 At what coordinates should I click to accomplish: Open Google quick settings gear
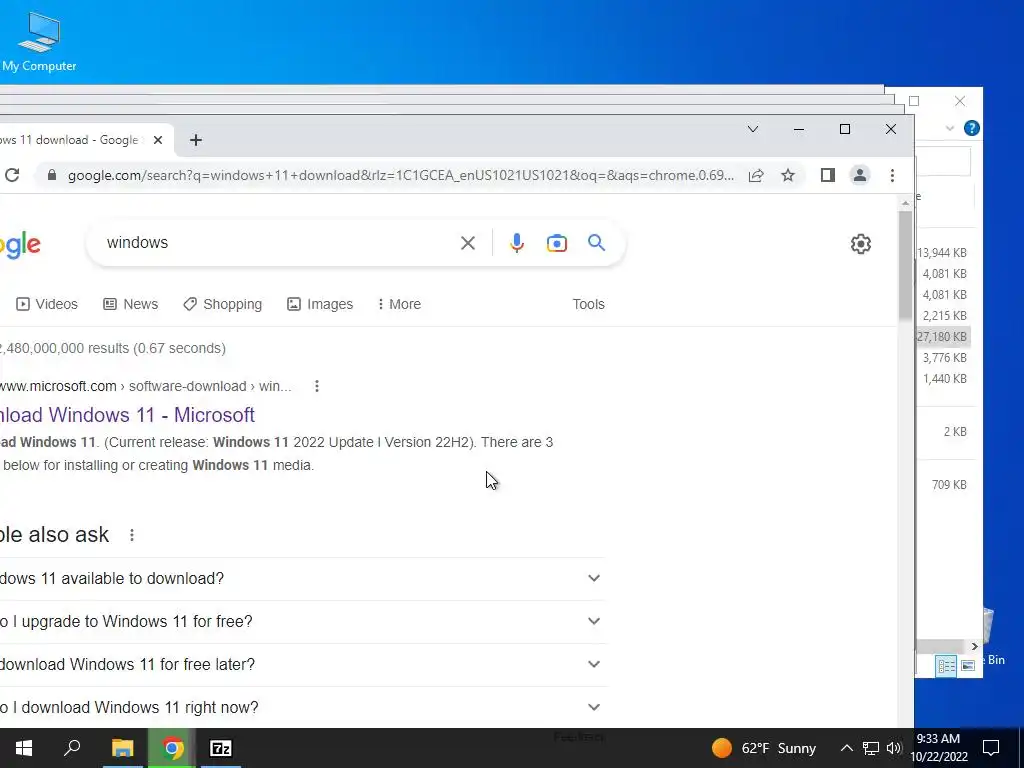(861, 244)
